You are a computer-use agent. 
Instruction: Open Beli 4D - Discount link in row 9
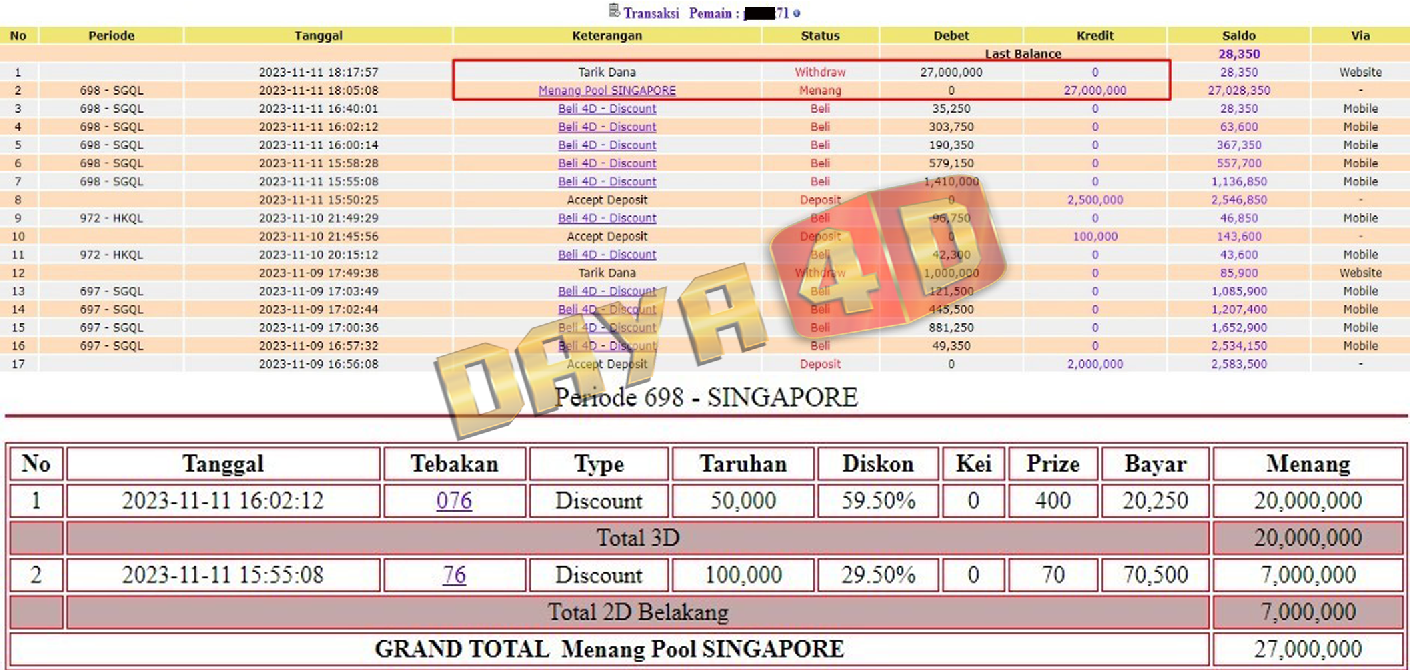point(607,218)
